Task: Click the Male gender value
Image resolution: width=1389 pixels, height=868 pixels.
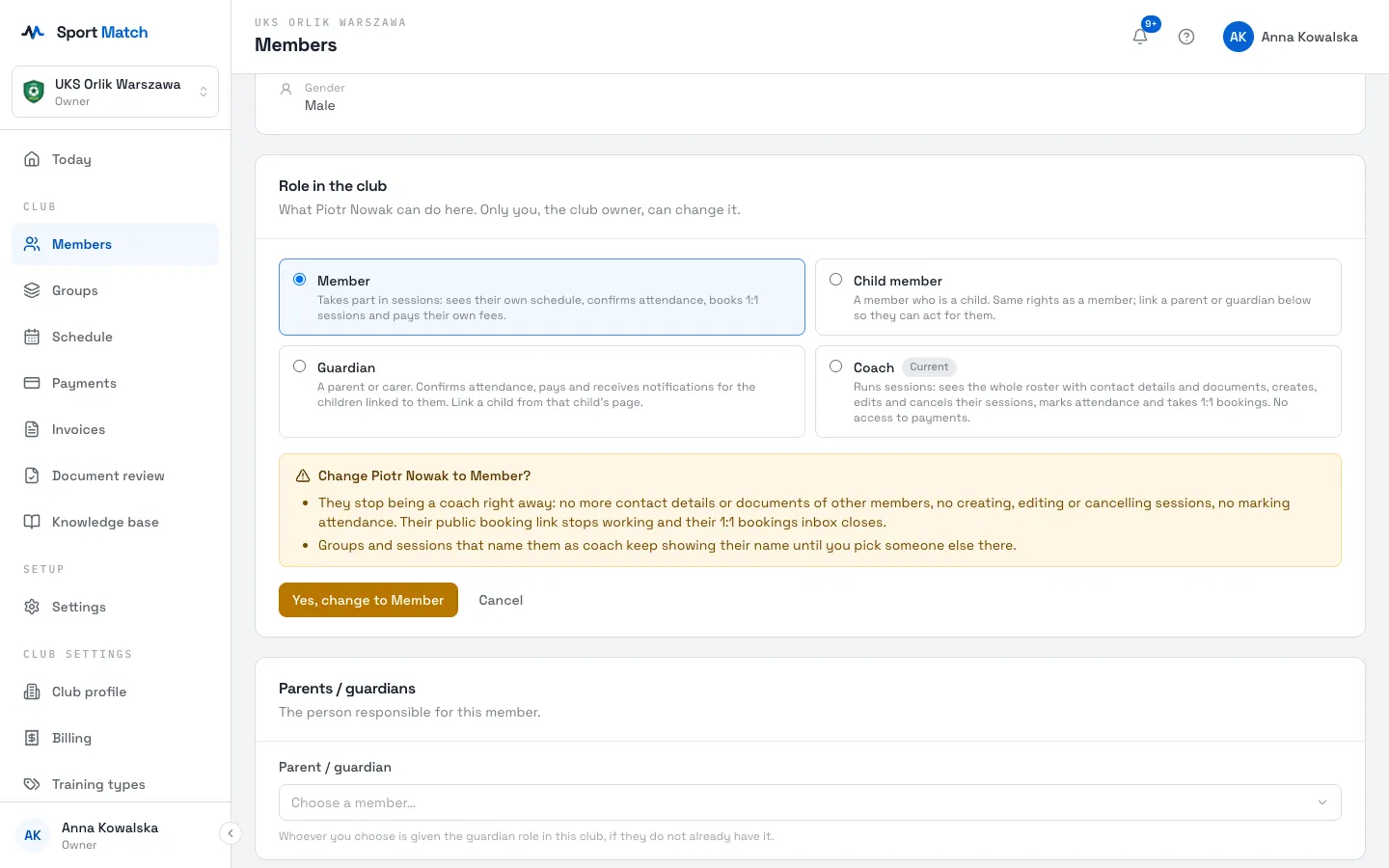Action: (x=320, y=106)
